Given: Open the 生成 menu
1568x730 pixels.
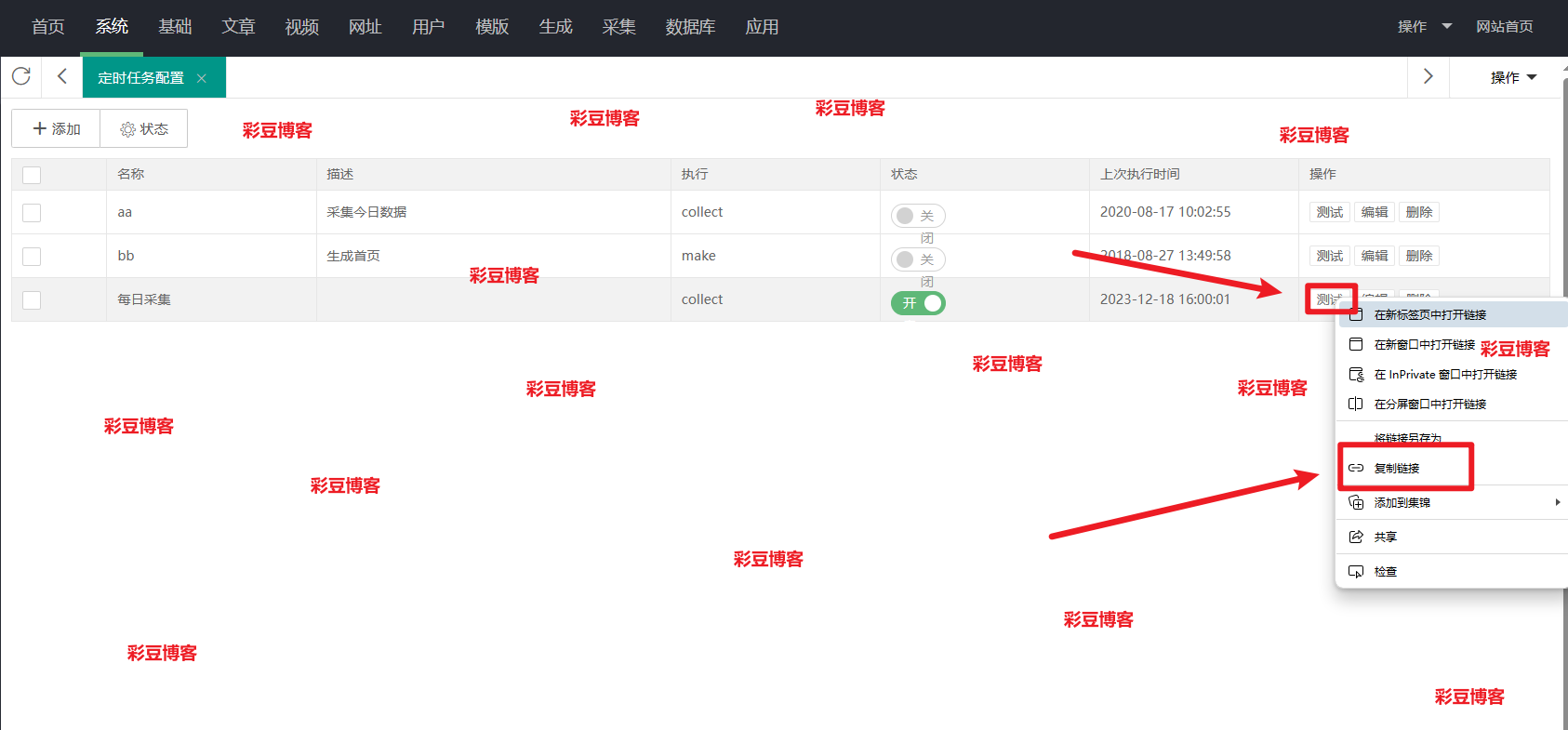Looking at the screenshot, I should pyautogui.click(x=556, y=27).
